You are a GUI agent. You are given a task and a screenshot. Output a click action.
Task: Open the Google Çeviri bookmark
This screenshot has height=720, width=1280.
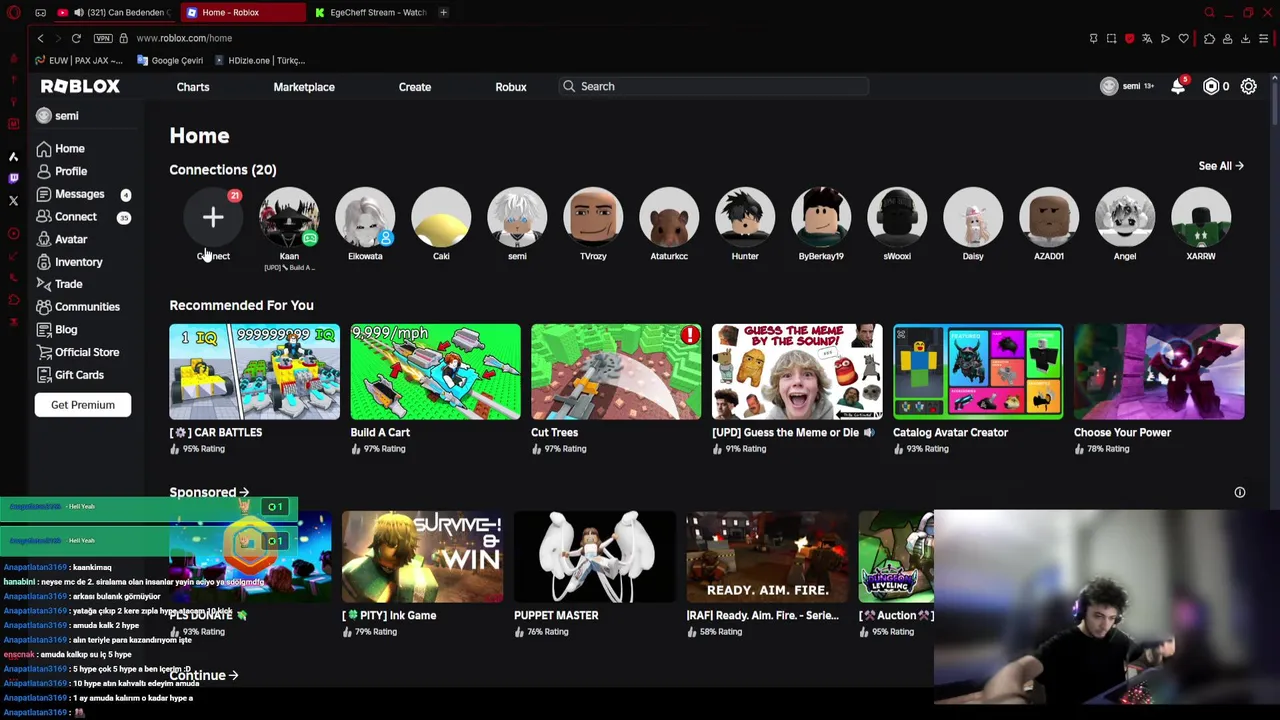coord(170,60)
